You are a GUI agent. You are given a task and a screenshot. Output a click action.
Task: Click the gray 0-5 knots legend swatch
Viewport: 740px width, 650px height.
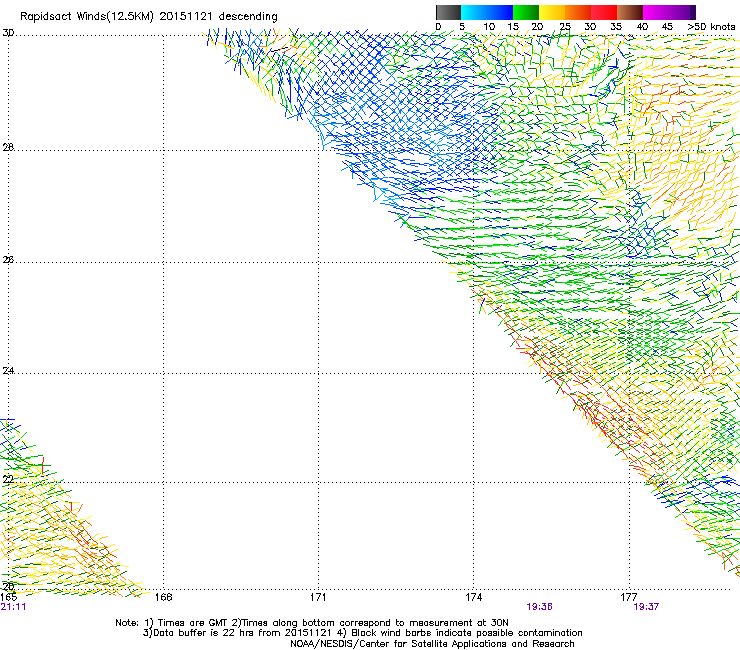click(x=448, y=12)
